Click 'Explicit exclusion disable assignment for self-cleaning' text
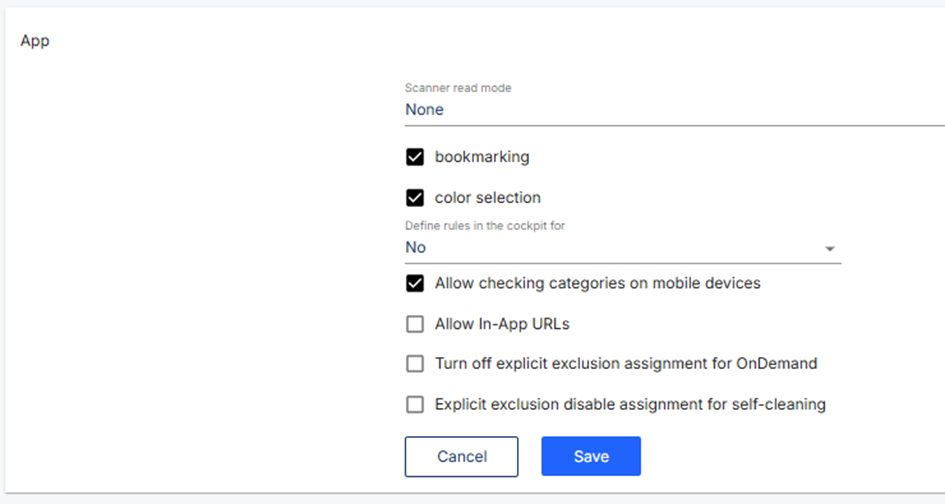The width and height of the screenshot is (945, 504). [x=630, y=405]
